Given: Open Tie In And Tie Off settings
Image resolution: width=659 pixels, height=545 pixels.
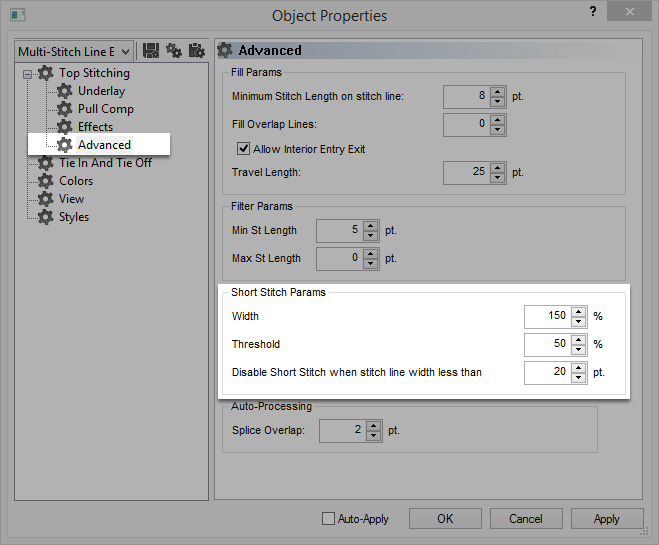Looking at the screenshot, I should point(104,163).
